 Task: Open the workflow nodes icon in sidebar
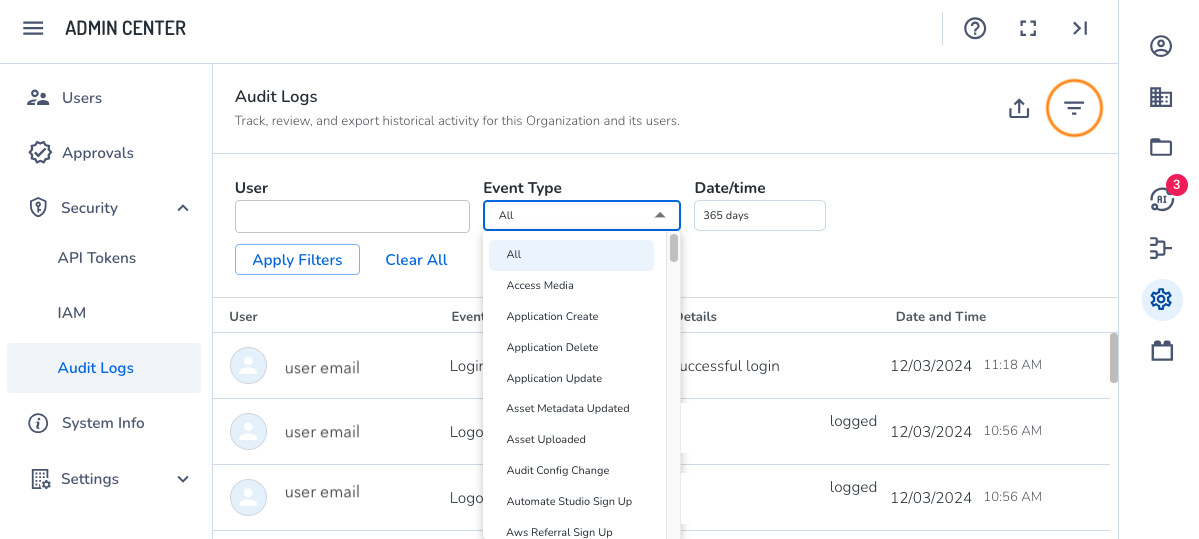tap(1160, 248)
